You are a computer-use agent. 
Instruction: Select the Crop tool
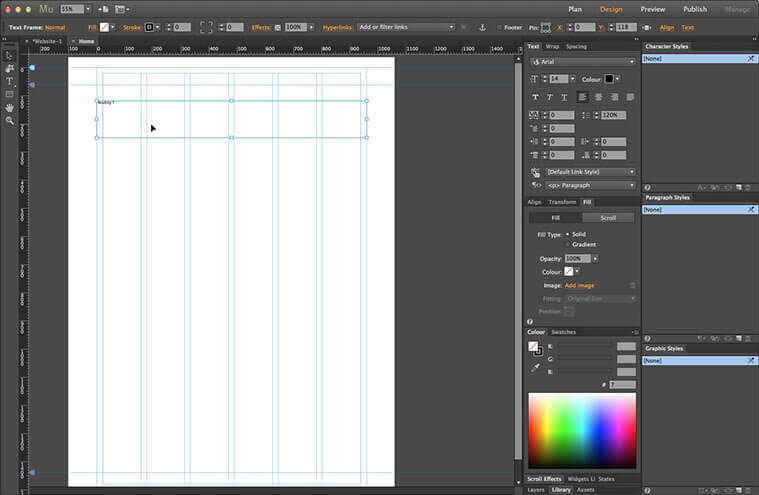pyautogui.click(x=9, y=68)
